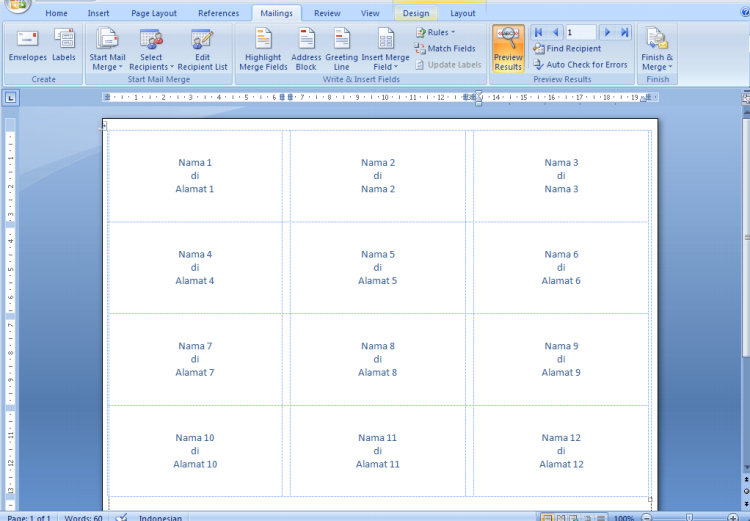The height and width of the screenshot is (521, 750).
Task: Click the table move handle
Action: point(104,126)
